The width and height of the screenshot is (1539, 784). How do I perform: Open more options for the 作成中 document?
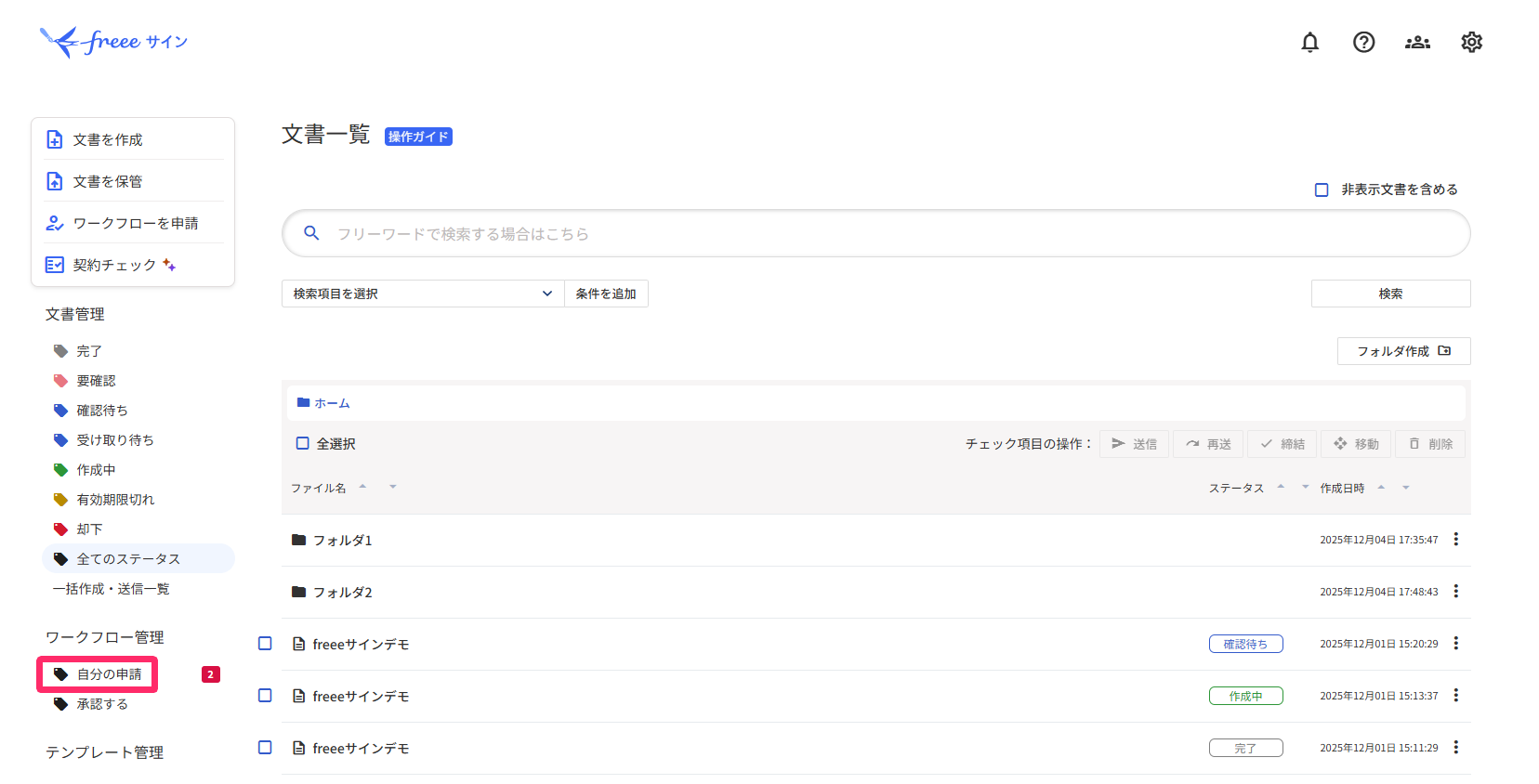[x=1456, y=696]
